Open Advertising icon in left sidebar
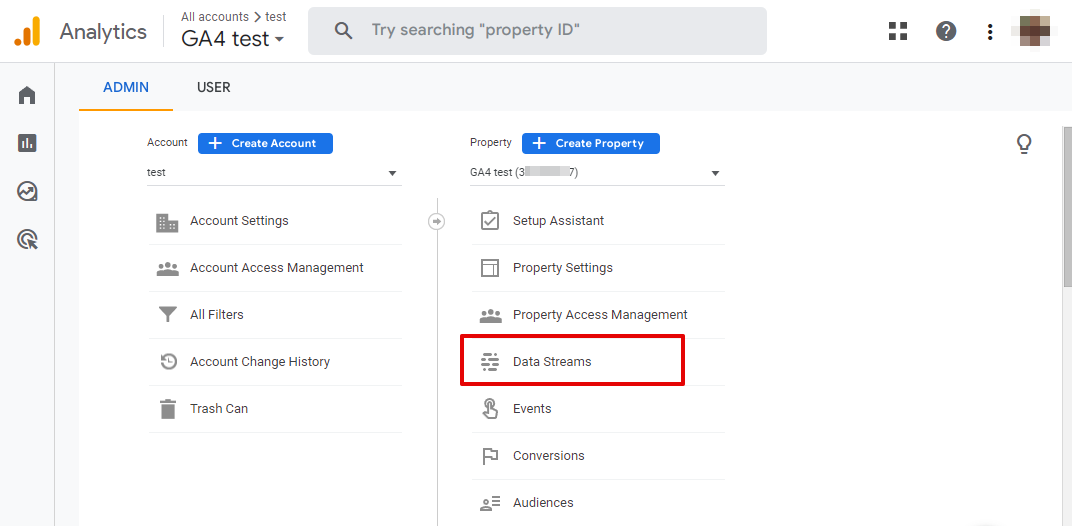Viewport: 1072px width, 526px height. click(x=27, y=239)
